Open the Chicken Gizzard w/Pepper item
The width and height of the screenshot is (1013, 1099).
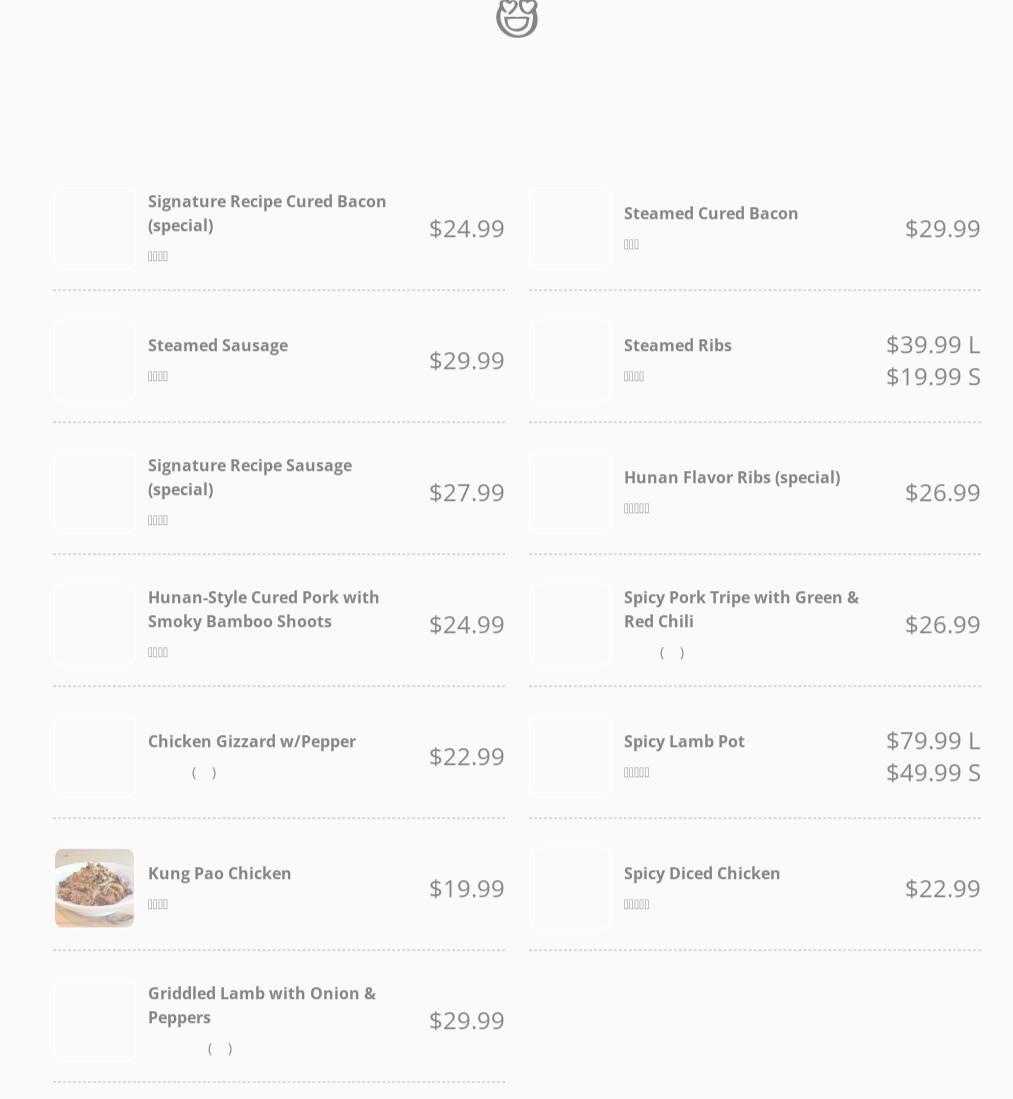point(252,741)
